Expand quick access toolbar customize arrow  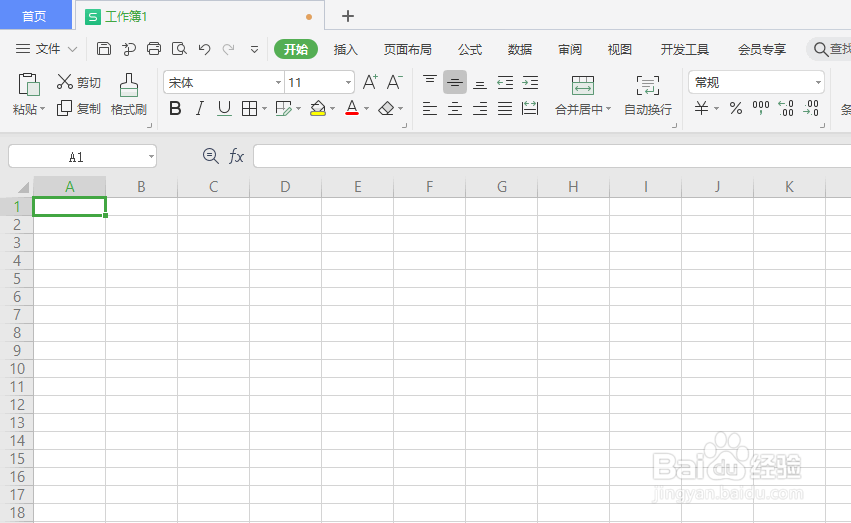[254, 49]
